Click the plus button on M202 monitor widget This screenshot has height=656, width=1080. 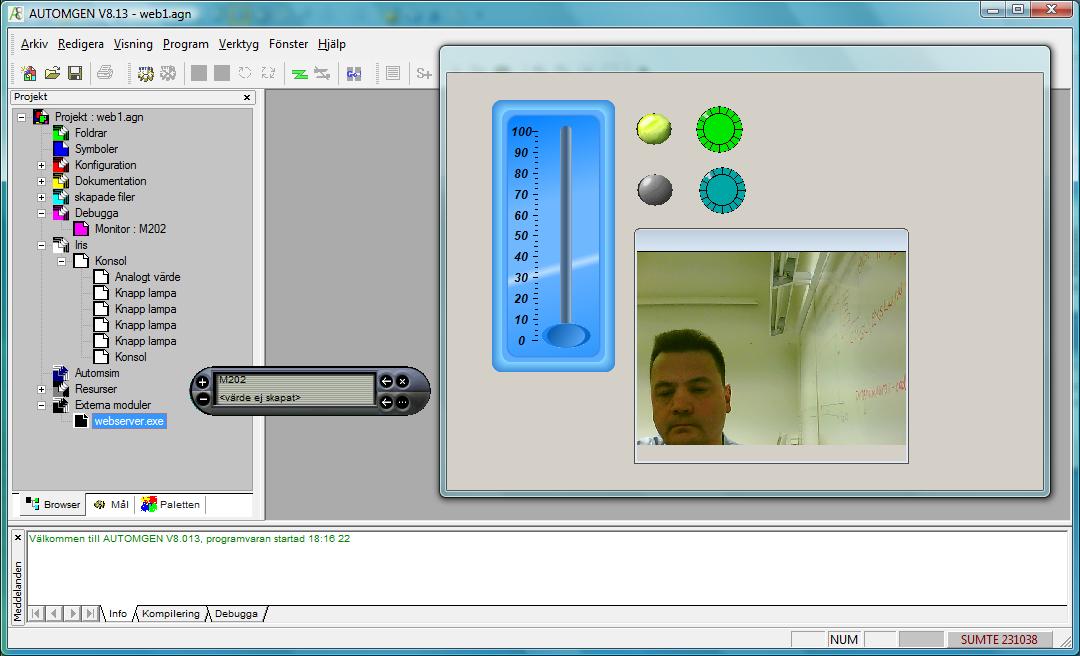(202, 382)
